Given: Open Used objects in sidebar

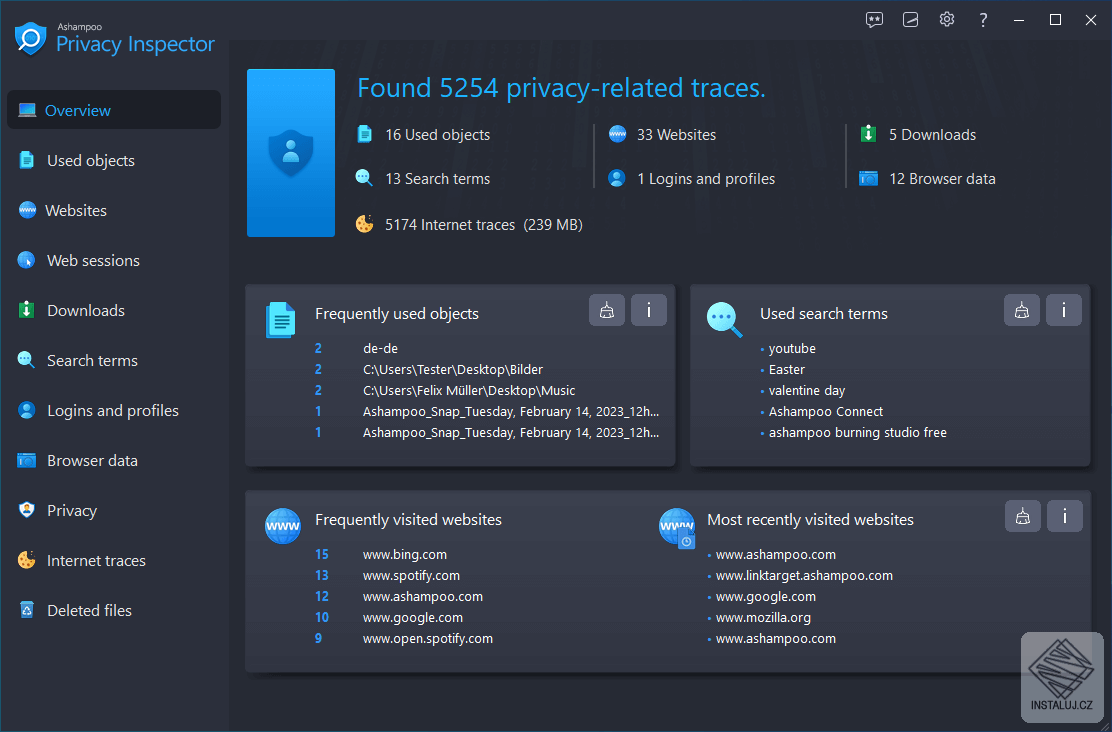Looking at the screenshot, I should 90,160.
